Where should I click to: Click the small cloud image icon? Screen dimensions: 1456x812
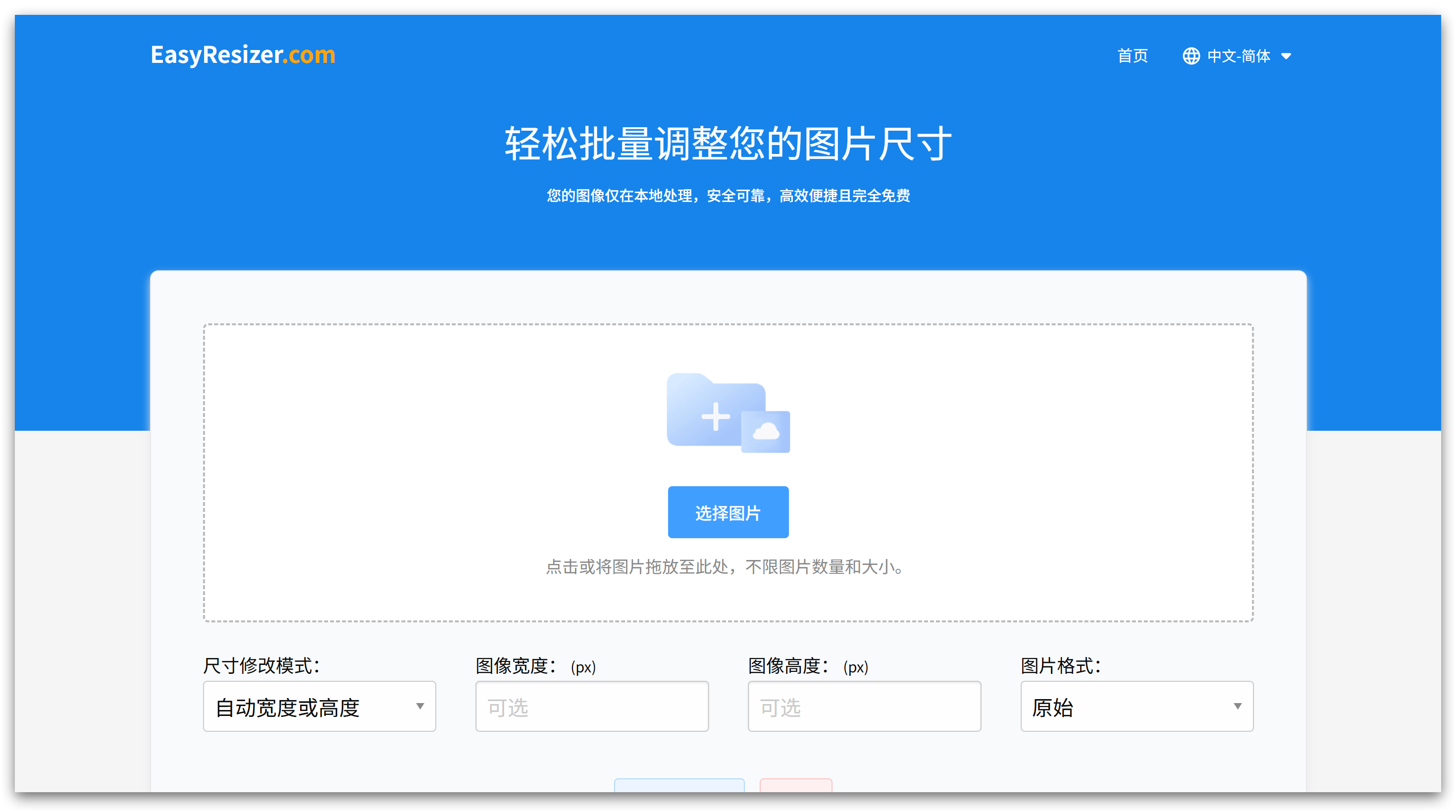[766, 432]
